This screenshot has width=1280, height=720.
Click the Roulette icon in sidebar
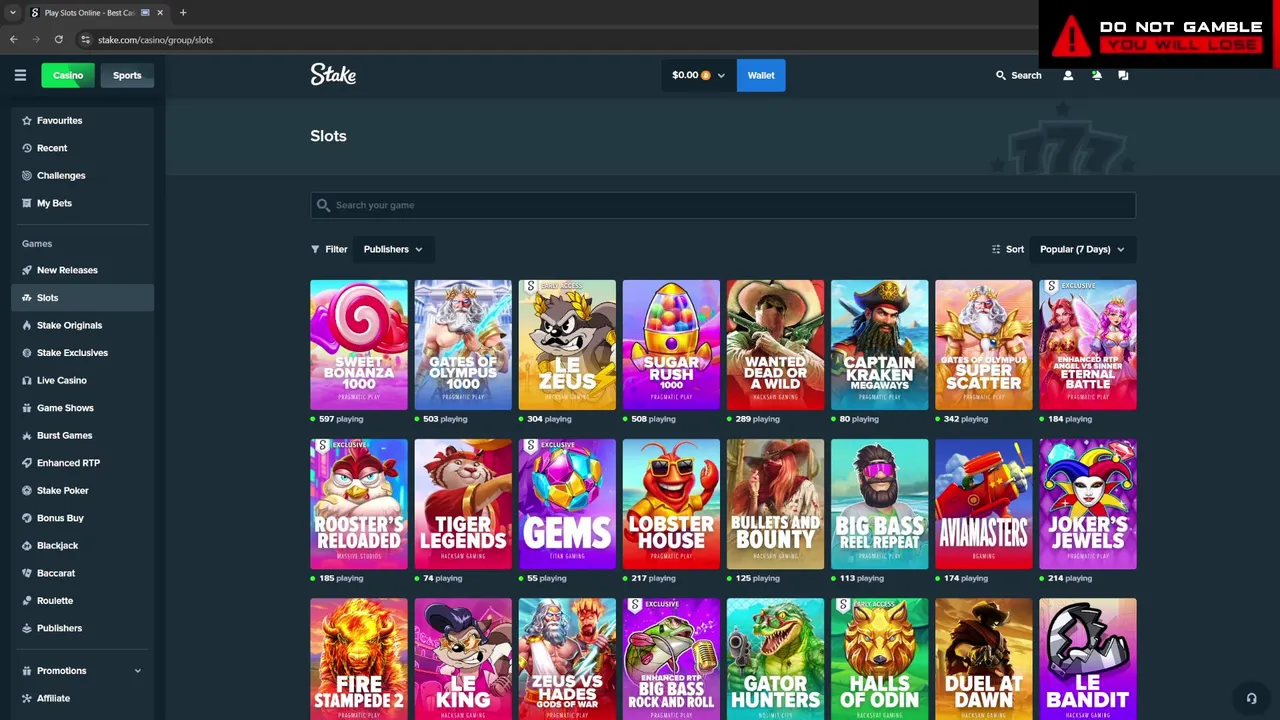[x=27, y=600]
